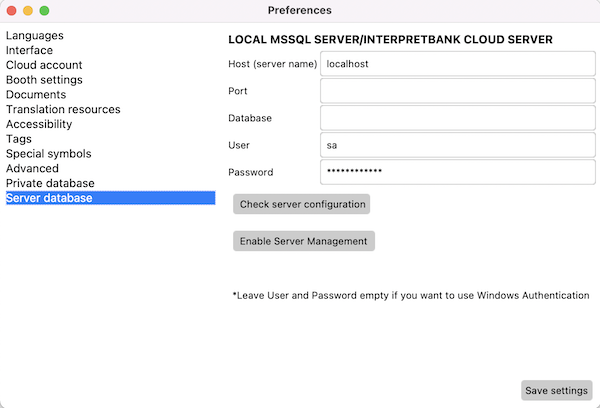This screenshot has width=600, height=408.
Task: Select Accessibility preferences
Action: pos(39,124)
